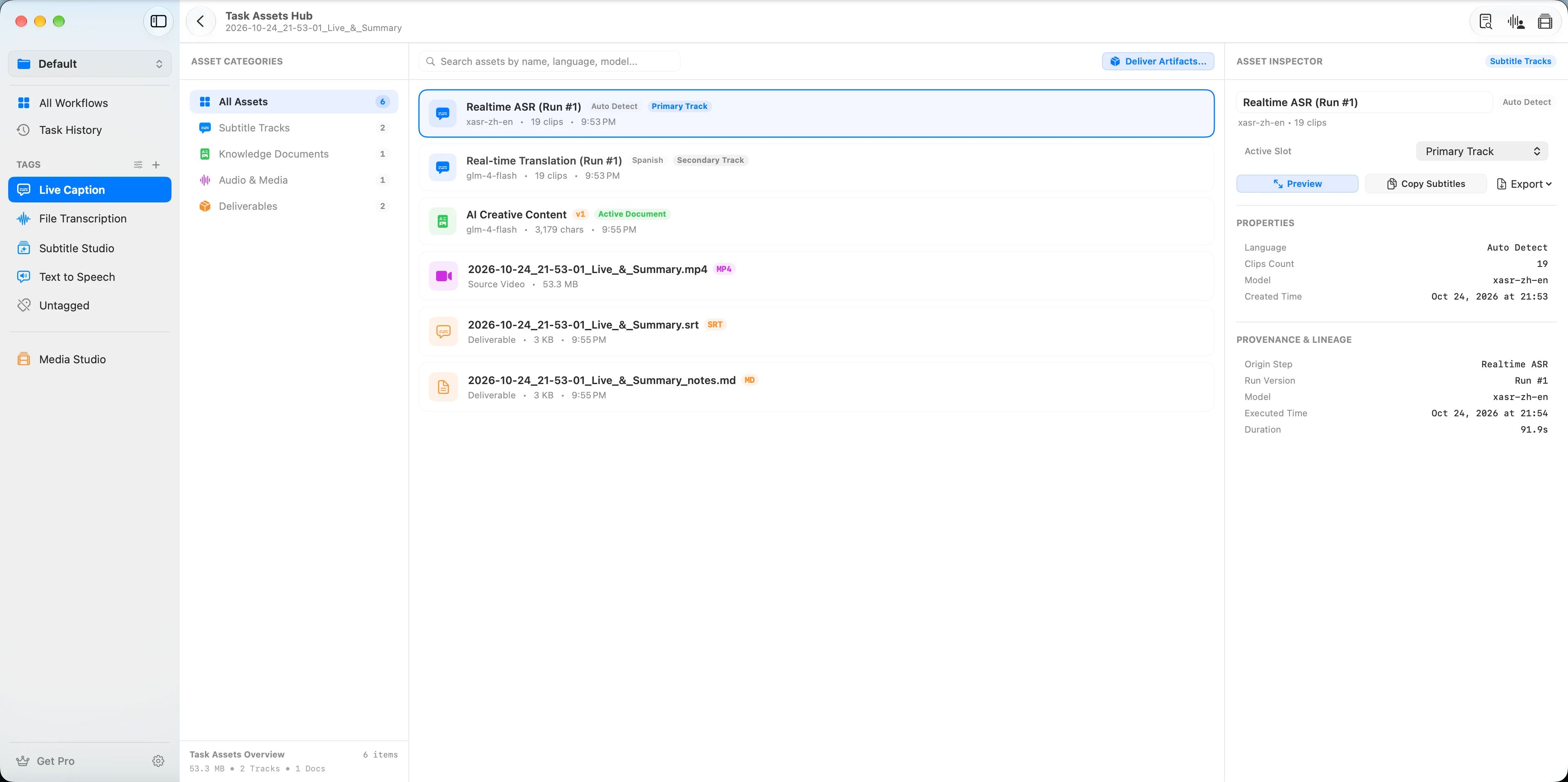Click the Copy Subtitles button

[x=1425, y=184]
